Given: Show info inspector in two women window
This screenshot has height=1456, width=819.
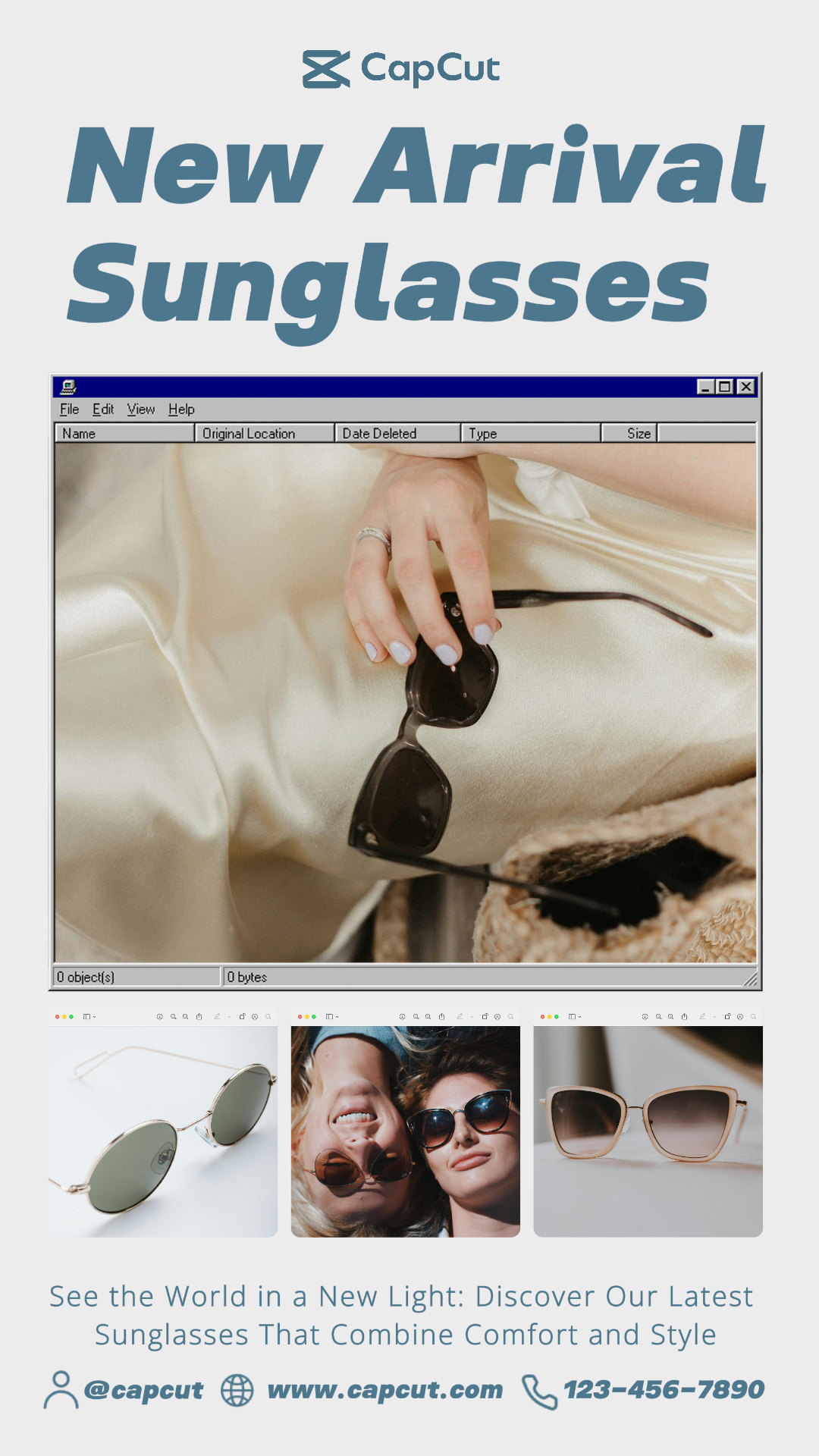Looking at the screenshot, I should [x=402, y=1017].
